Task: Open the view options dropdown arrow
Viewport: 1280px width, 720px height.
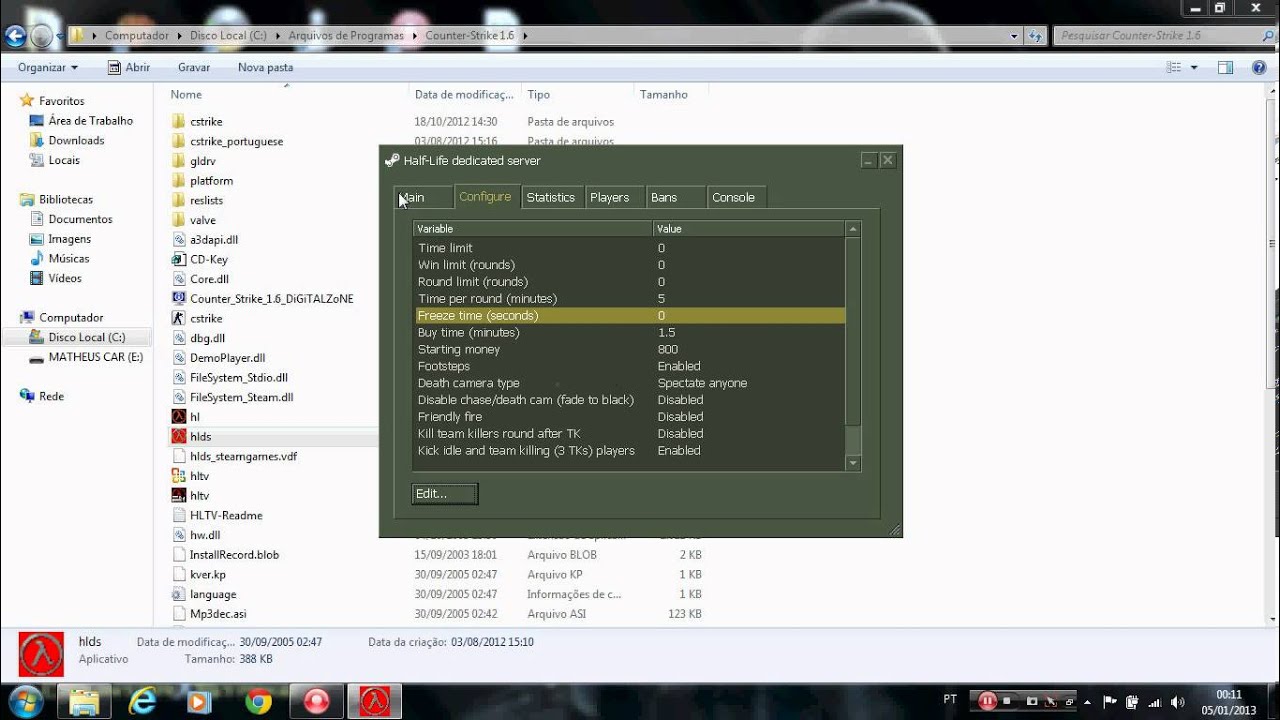Action: [x=1194, y=67]
